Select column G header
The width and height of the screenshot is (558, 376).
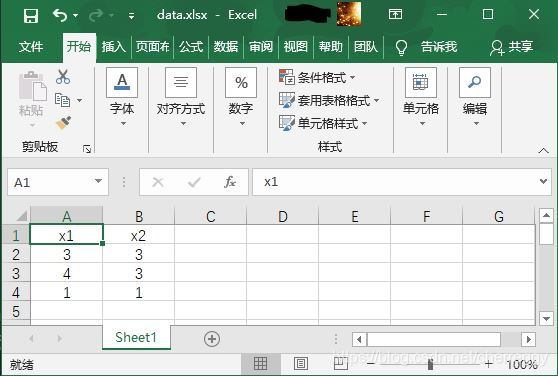[x=499, y=216]
